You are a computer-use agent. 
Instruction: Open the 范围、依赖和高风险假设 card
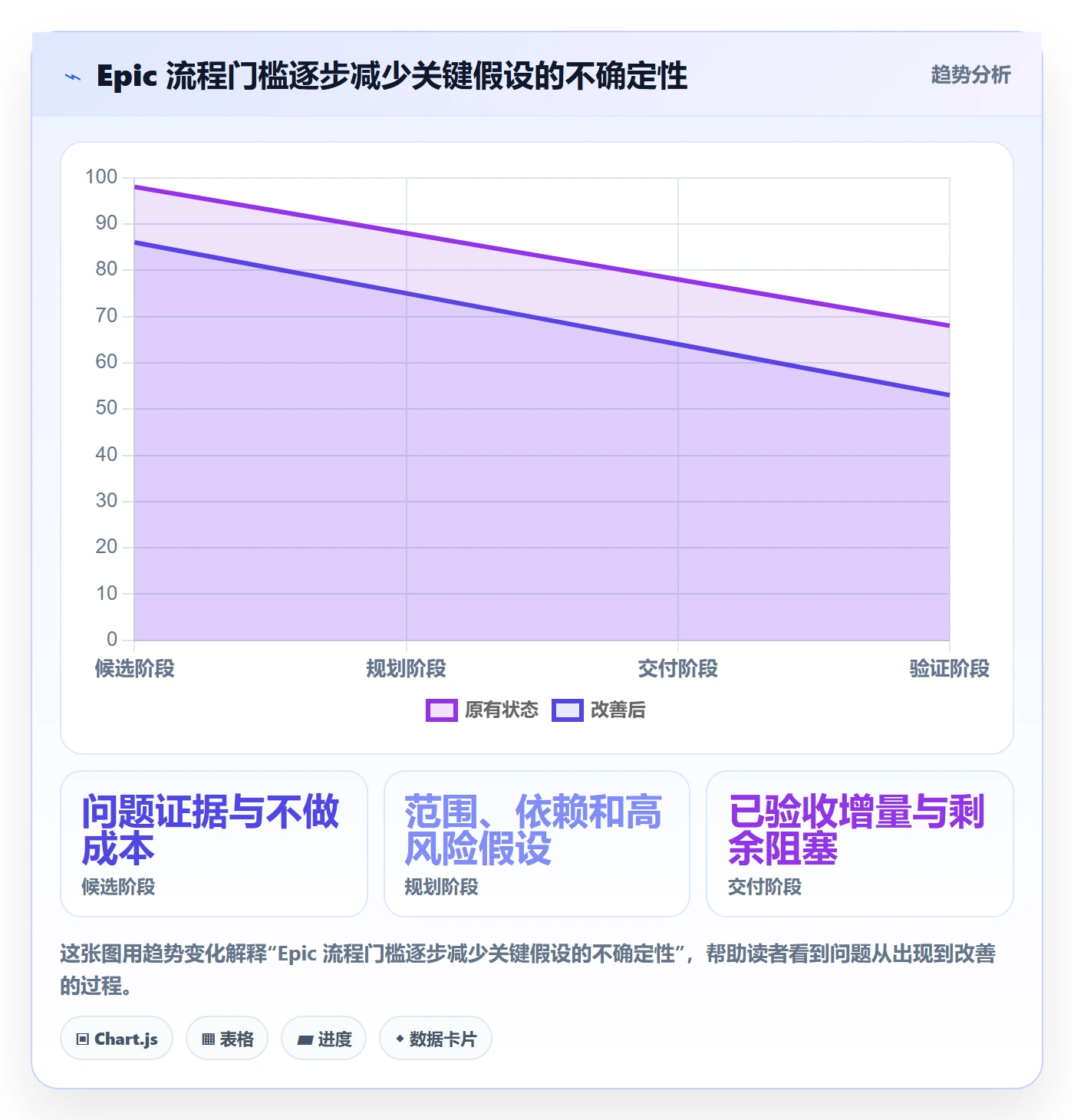[537, 844]
